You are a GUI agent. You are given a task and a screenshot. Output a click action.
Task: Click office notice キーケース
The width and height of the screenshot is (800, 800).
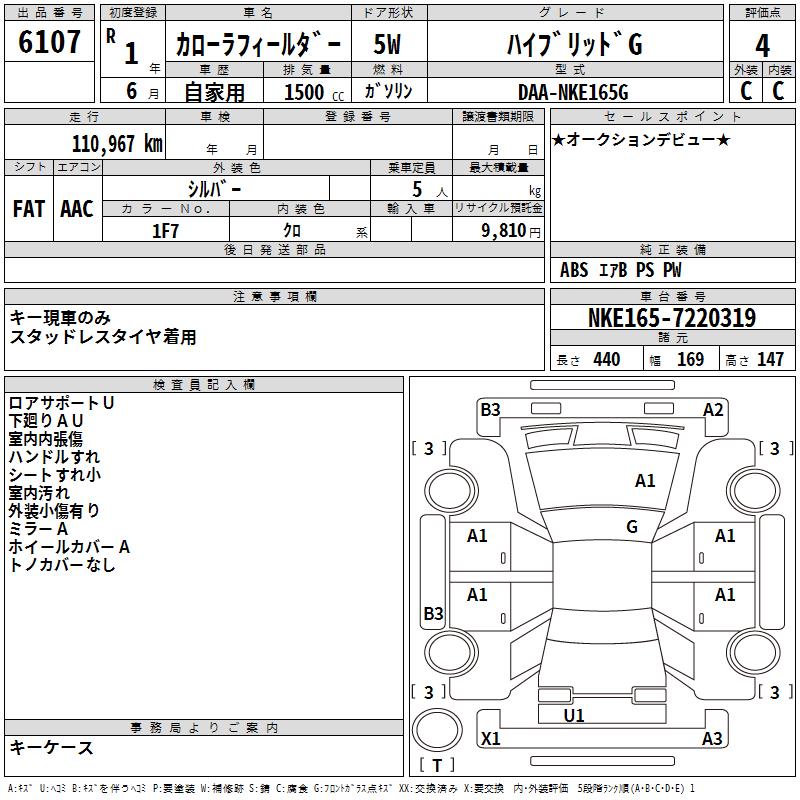[x=51, y=747]
